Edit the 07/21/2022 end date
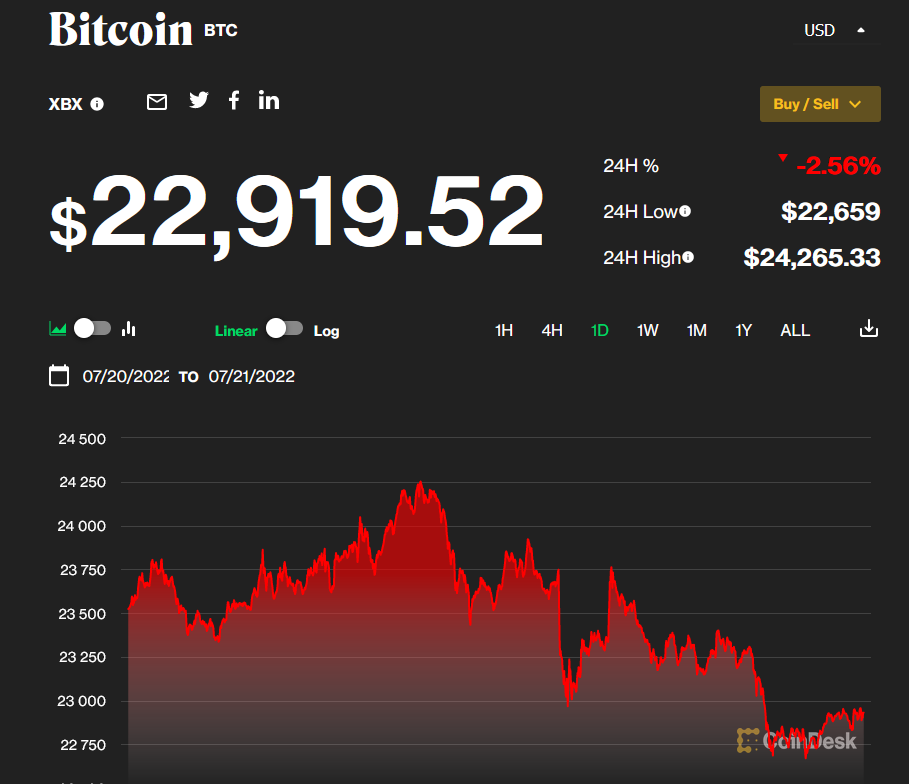The height and width of the screenshot is (784, 909). coord(252,377)
